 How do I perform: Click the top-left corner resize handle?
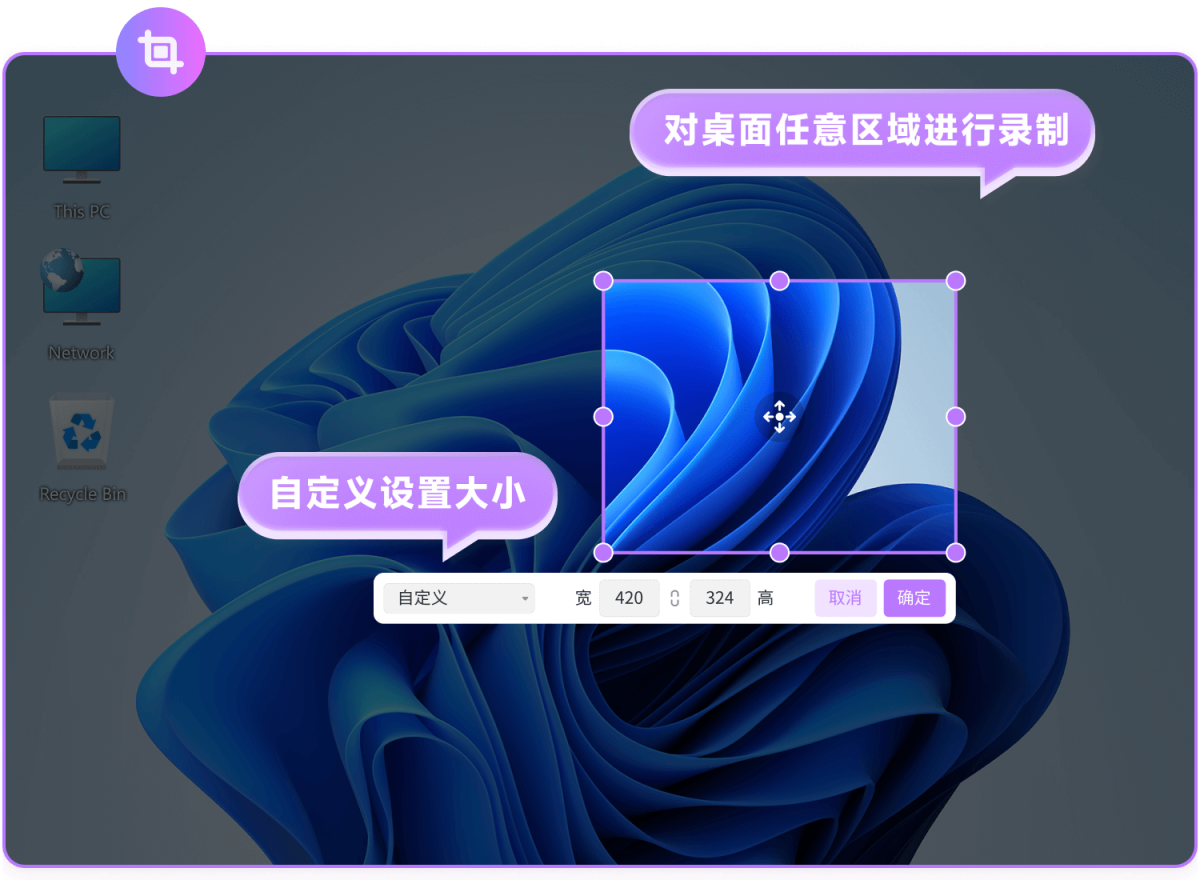[x=603, y=280]
